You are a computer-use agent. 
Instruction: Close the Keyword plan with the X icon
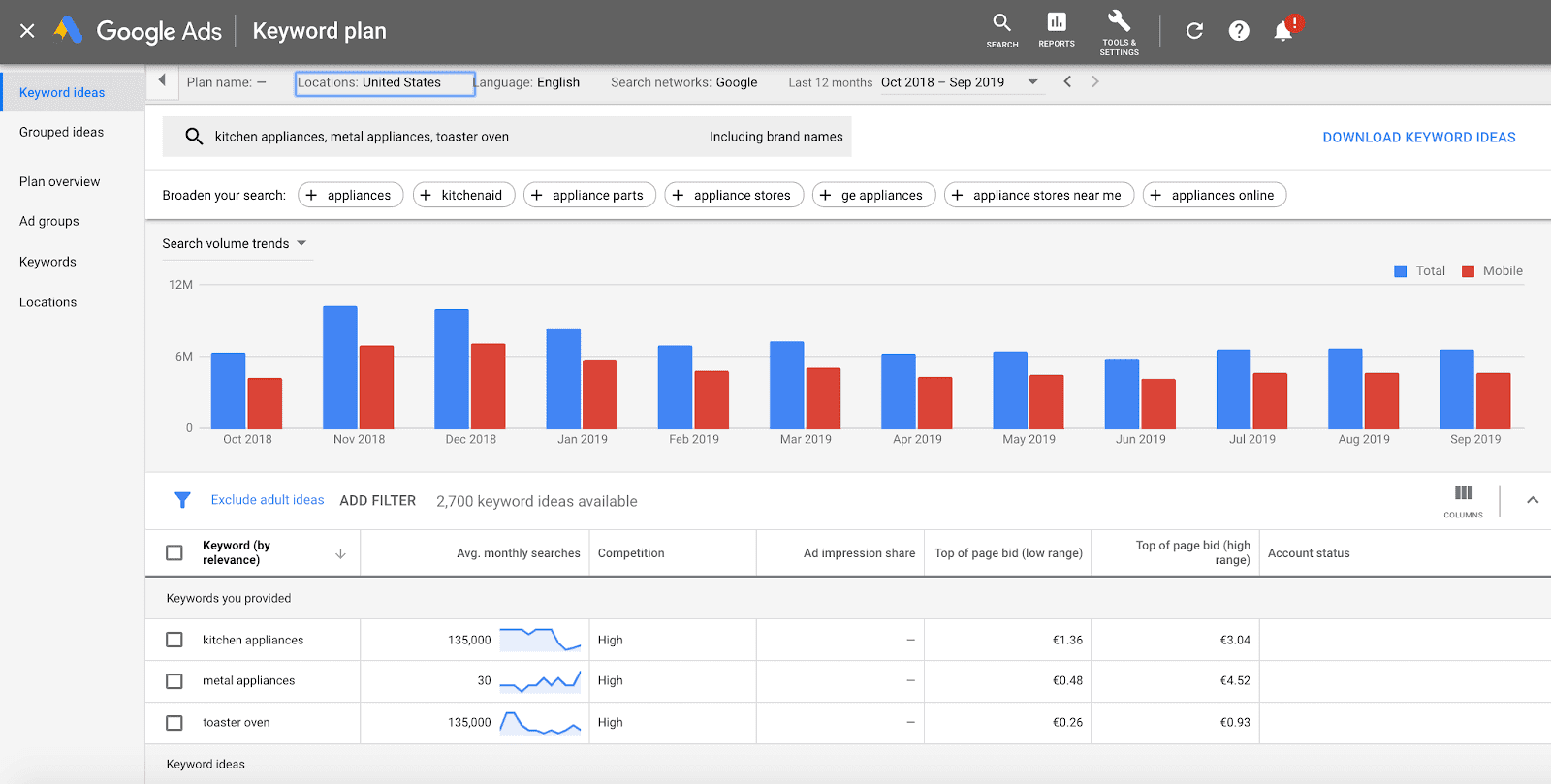(x=27, y=31)
